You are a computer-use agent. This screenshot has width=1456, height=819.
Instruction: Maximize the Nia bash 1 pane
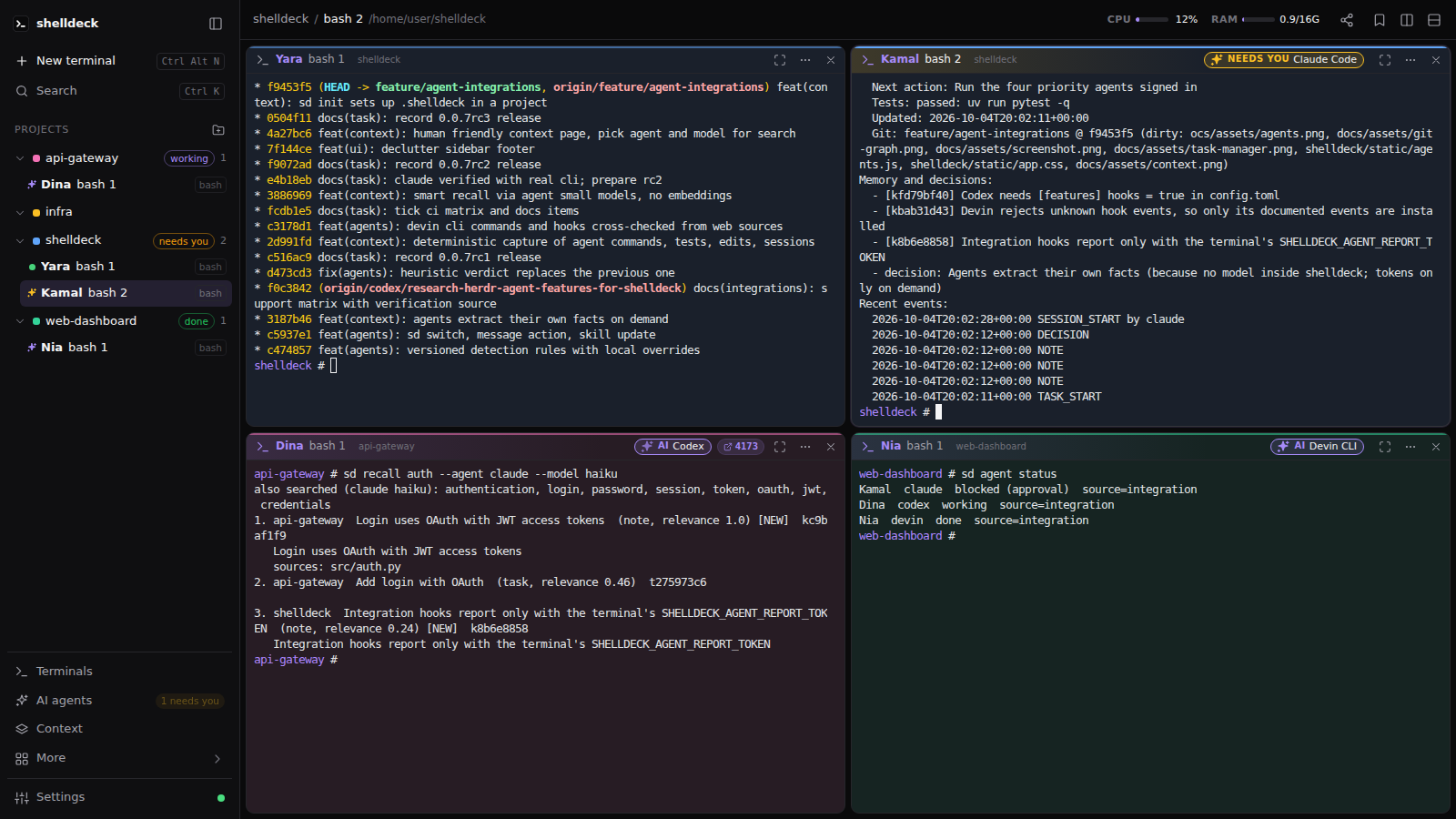click(1385, 447)
